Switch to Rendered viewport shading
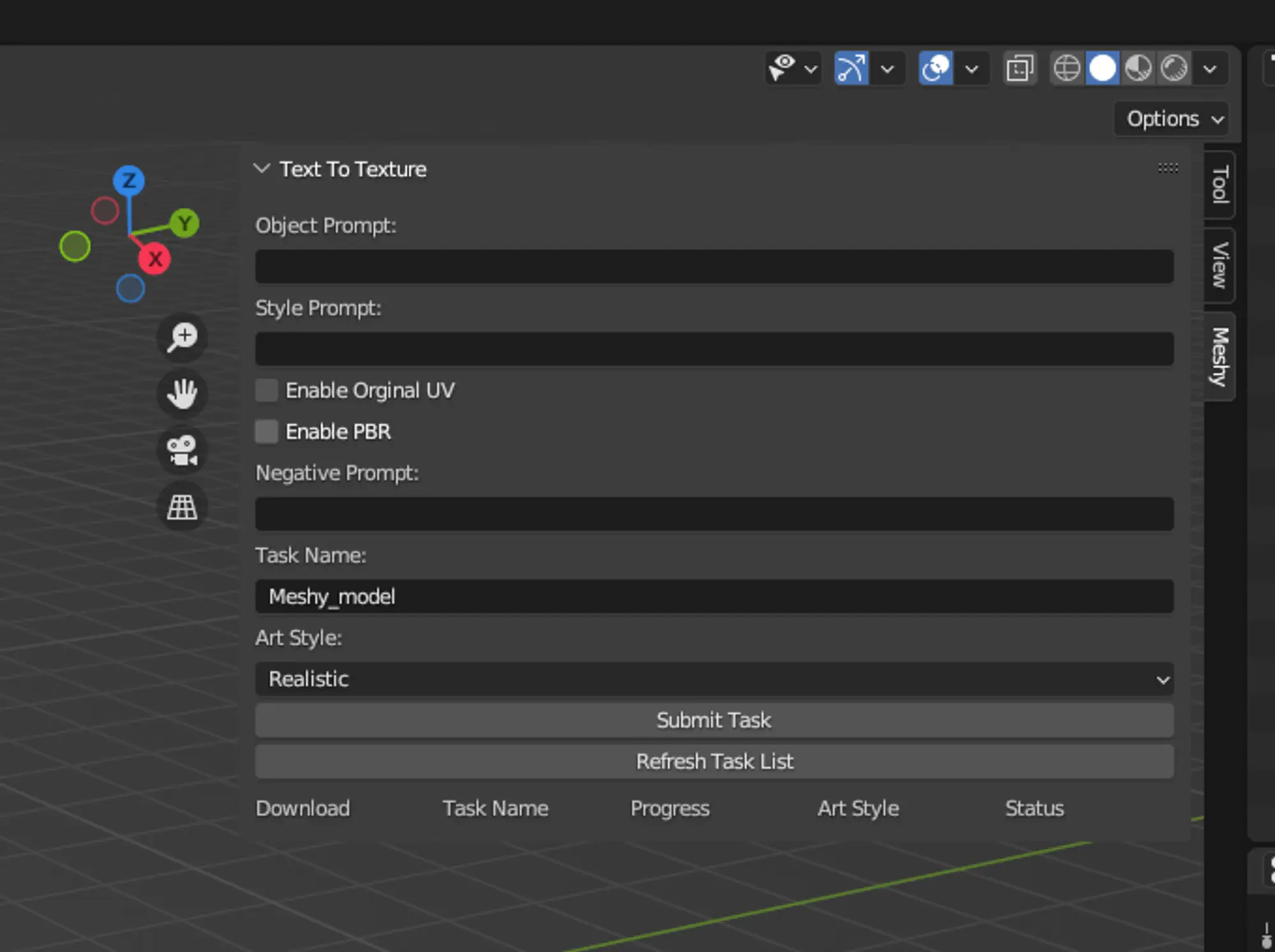 (x=1174, y=68)
